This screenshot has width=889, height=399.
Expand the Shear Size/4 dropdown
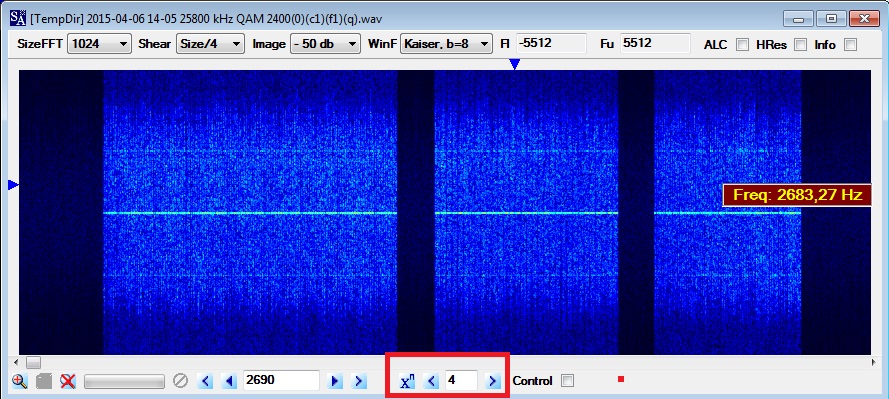click(210, 44)
